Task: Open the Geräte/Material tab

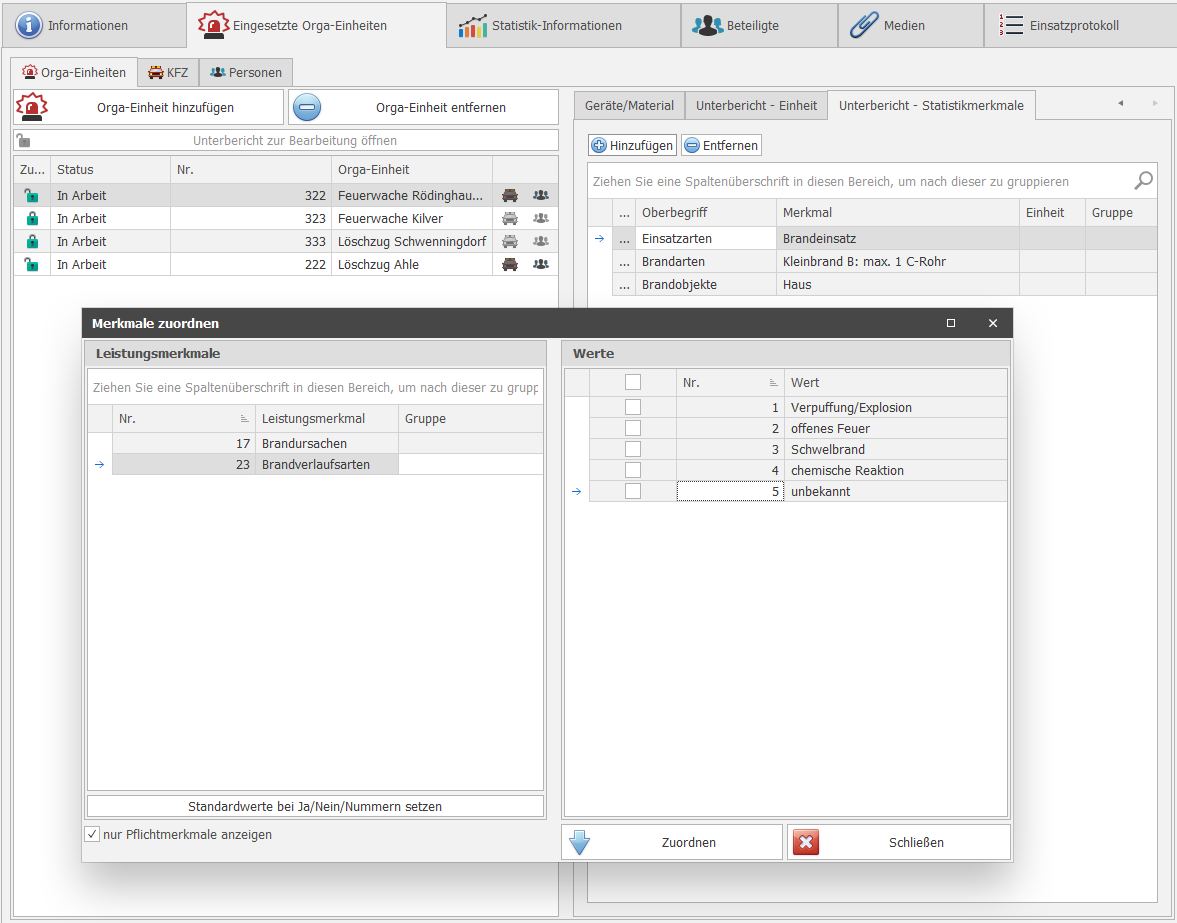Action: click(x=629, y=105)
